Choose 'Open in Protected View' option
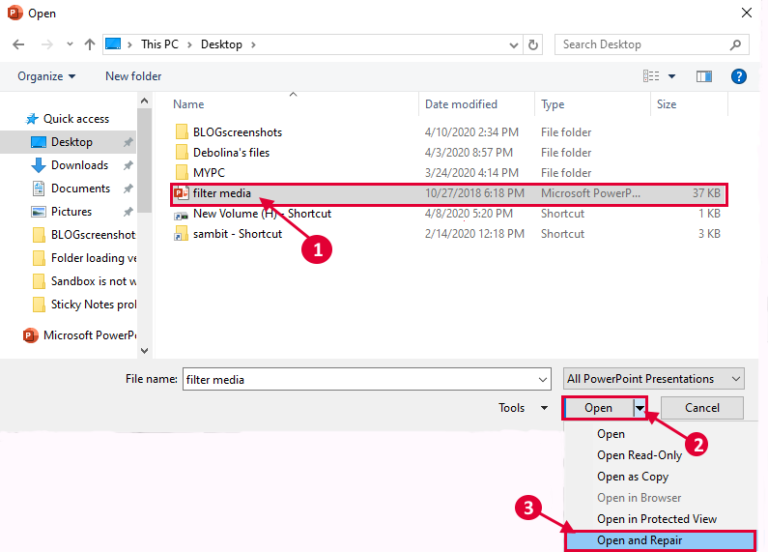768x552 pixels. tap(656, 519)
